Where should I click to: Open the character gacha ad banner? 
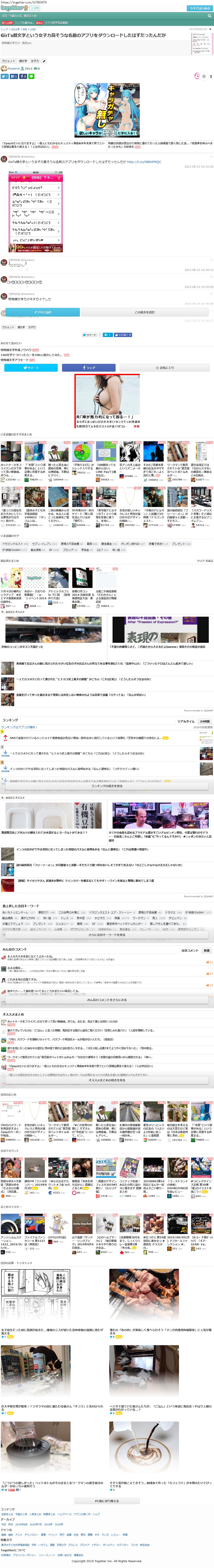click(107, 110)
